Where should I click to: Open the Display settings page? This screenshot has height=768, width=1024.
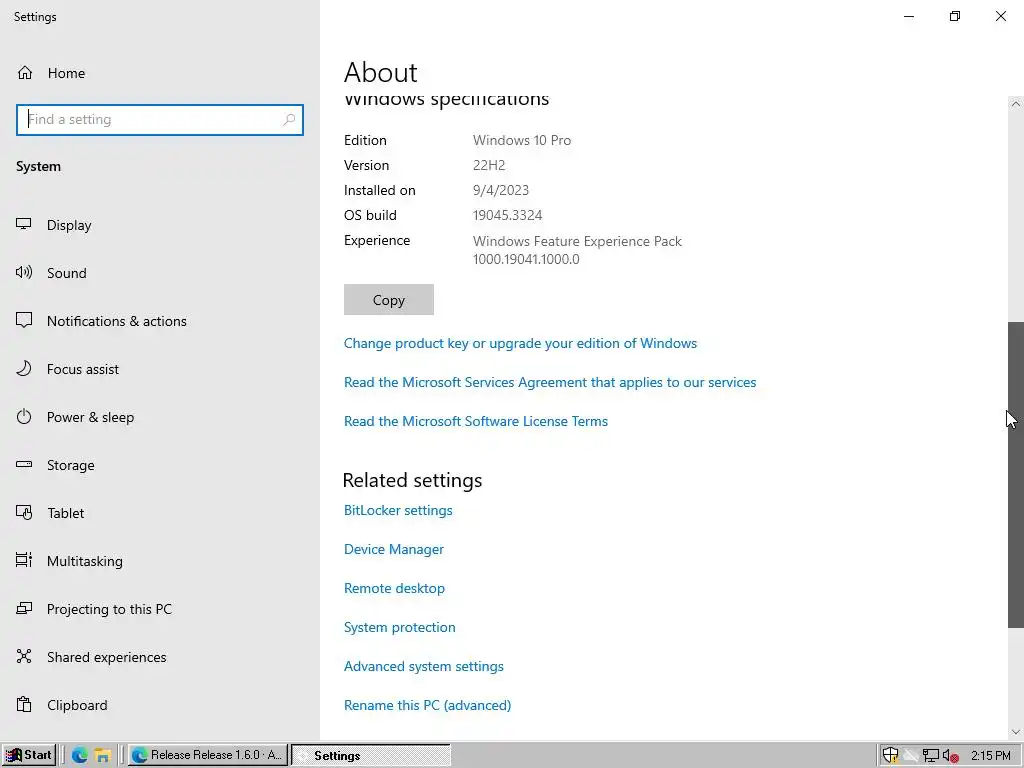[x=69, y=225]
